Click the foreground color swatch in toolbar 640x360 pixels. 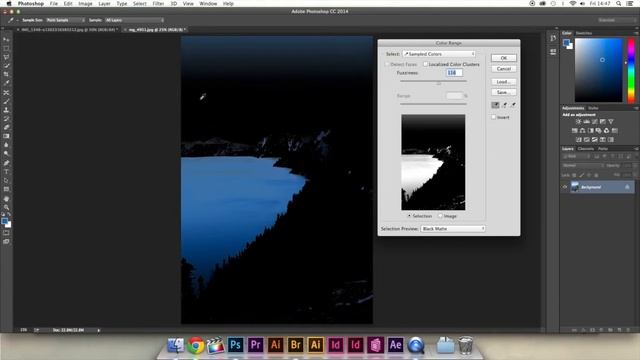4,221
